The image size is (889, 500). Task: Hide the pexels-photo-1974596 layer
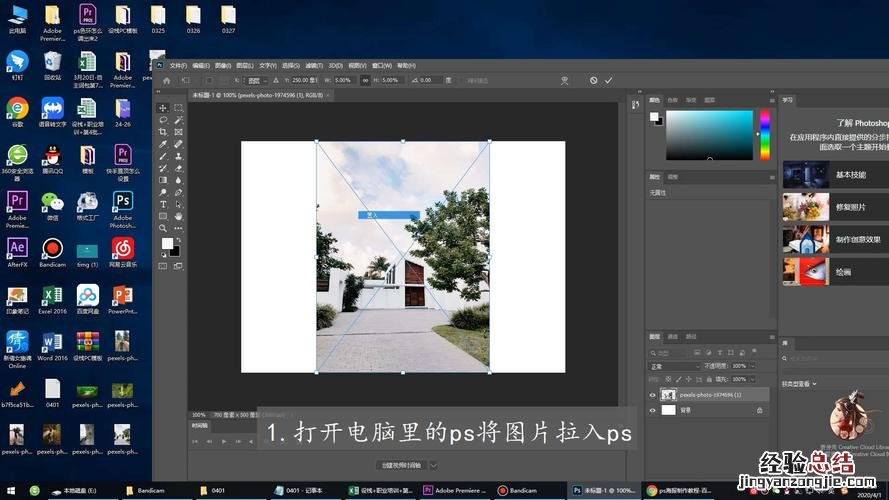point(652,395)
